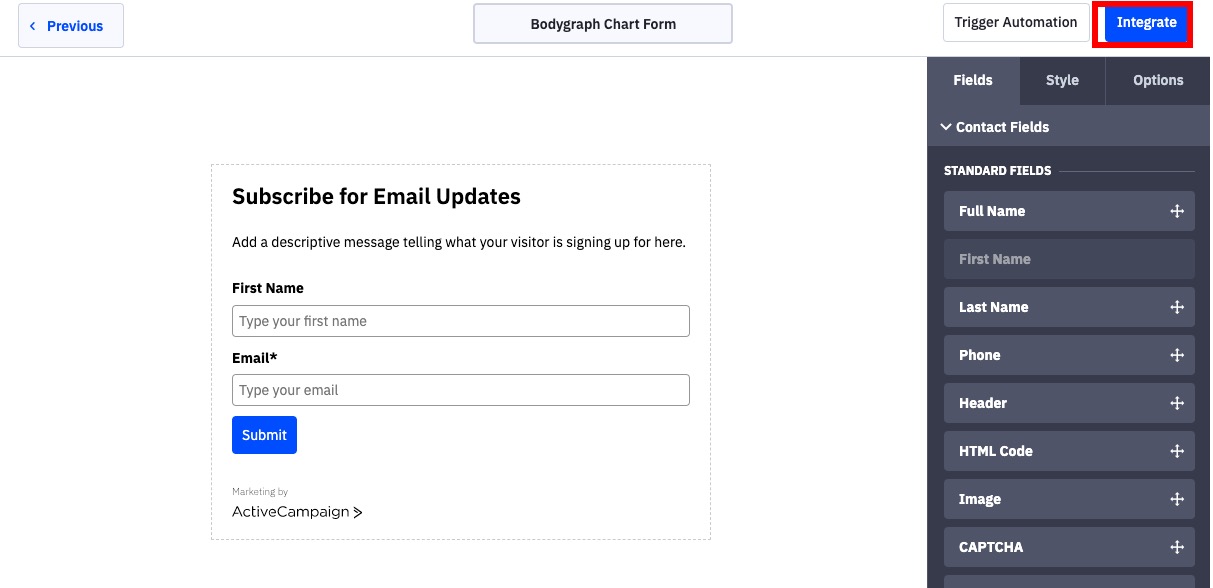
Task: Click the email input field
Action: point(461,390)
